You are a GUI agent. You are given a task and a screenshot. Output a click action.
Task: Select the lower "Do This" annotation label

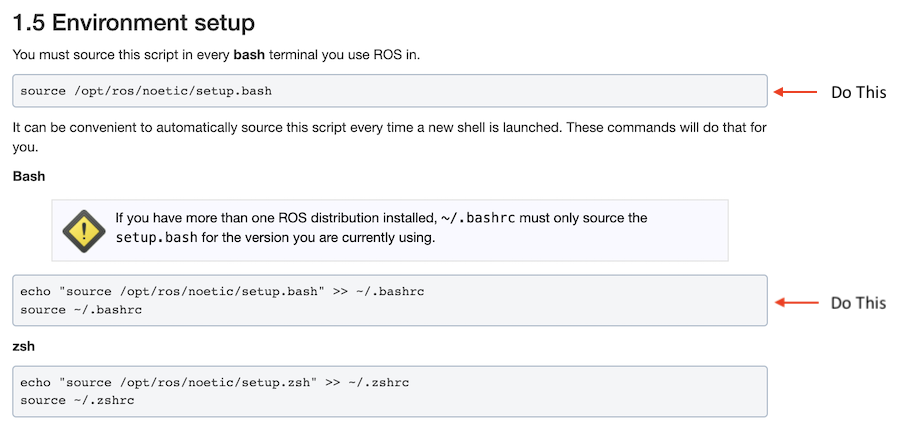[858, 302]
